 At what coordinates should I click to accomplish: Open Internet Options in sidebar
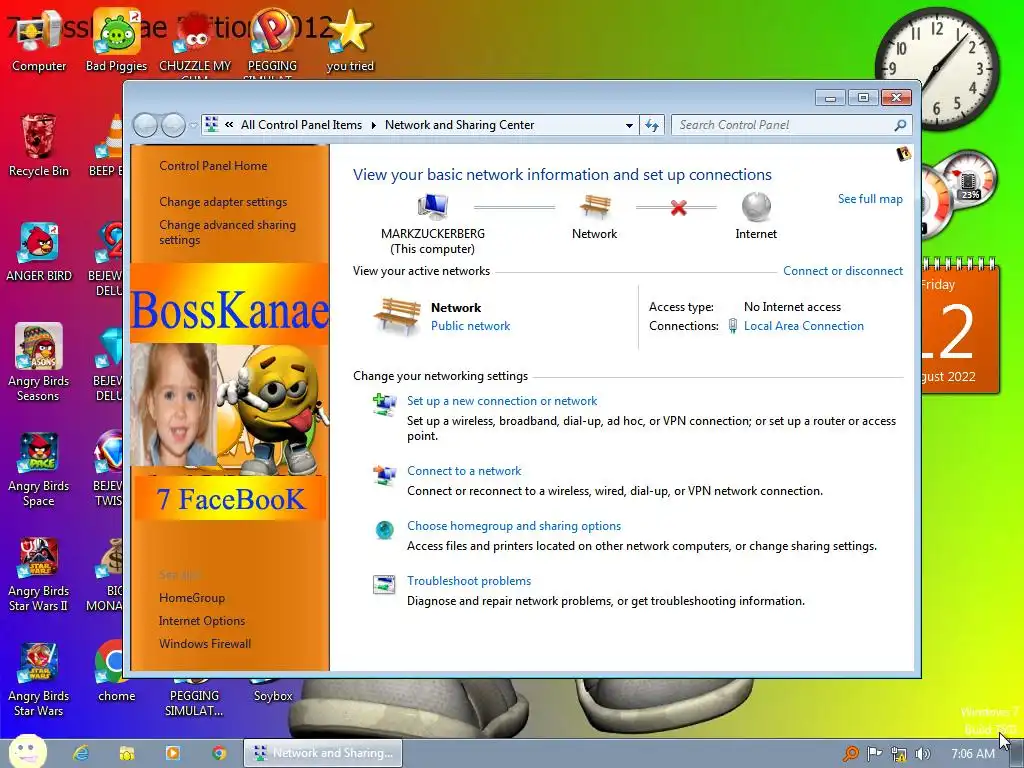(202, 620)
